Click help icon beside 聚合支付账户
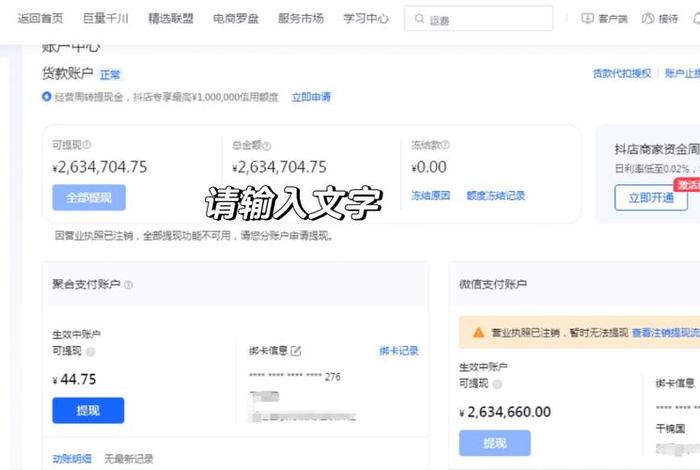The height and width of the screenshot is (470, 700). pos(128,285)
